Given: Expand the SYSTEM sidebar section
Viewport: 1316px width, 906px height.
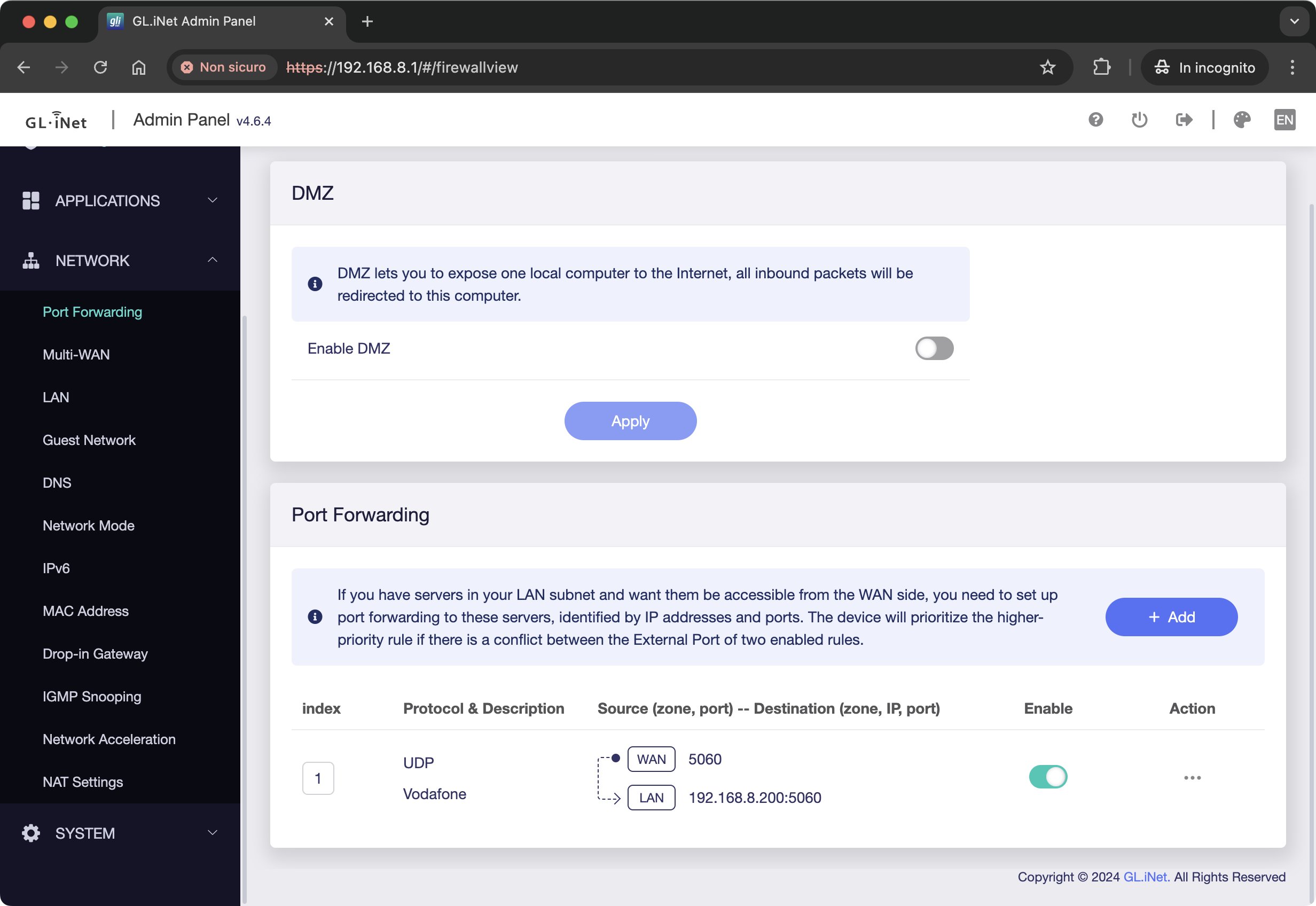Looking at the screenshot, I should (120, 833).
